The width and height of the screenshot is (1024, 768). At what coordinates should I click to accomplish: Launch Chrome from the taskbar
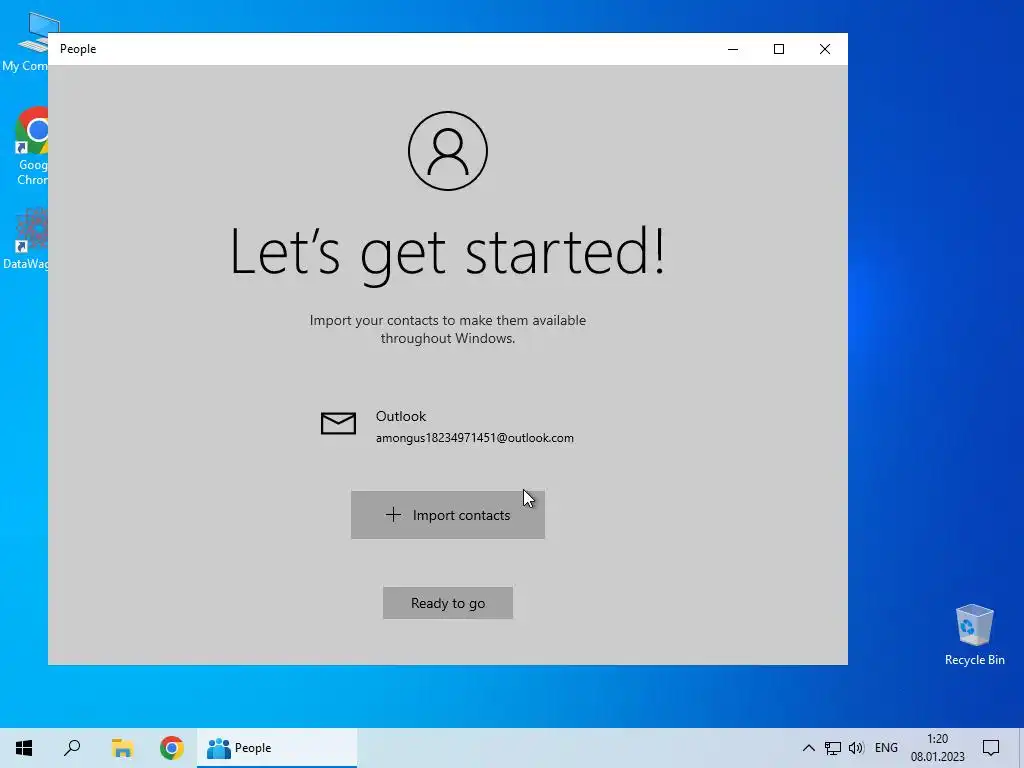(x=172, y=748)
